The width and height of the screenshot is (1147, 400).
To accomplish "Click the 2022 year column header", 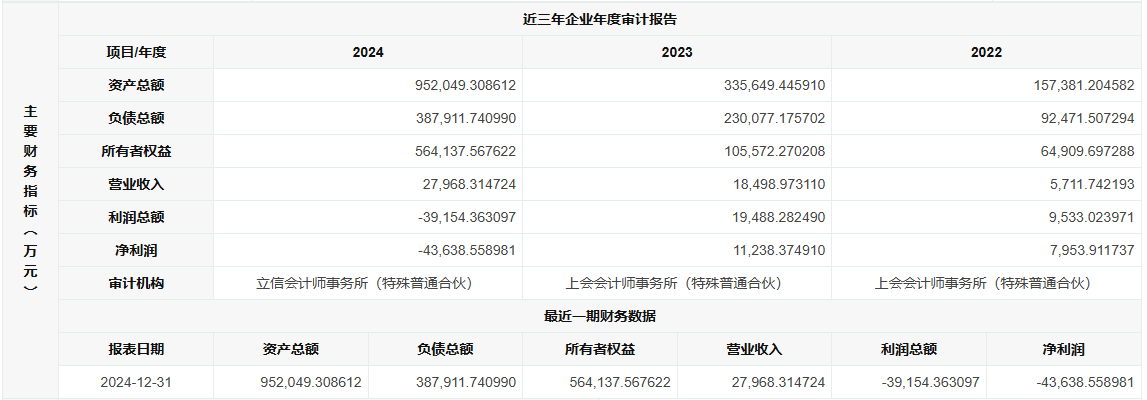I will 986,52.
